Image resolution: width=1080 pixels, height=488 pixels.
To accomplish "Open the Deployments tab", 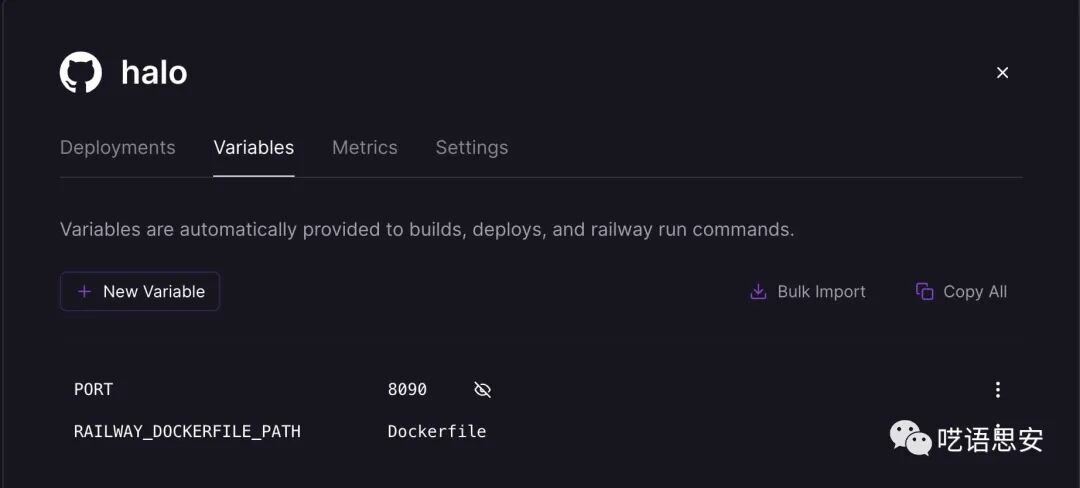I will pyautogui.click(x=117, y=148).
